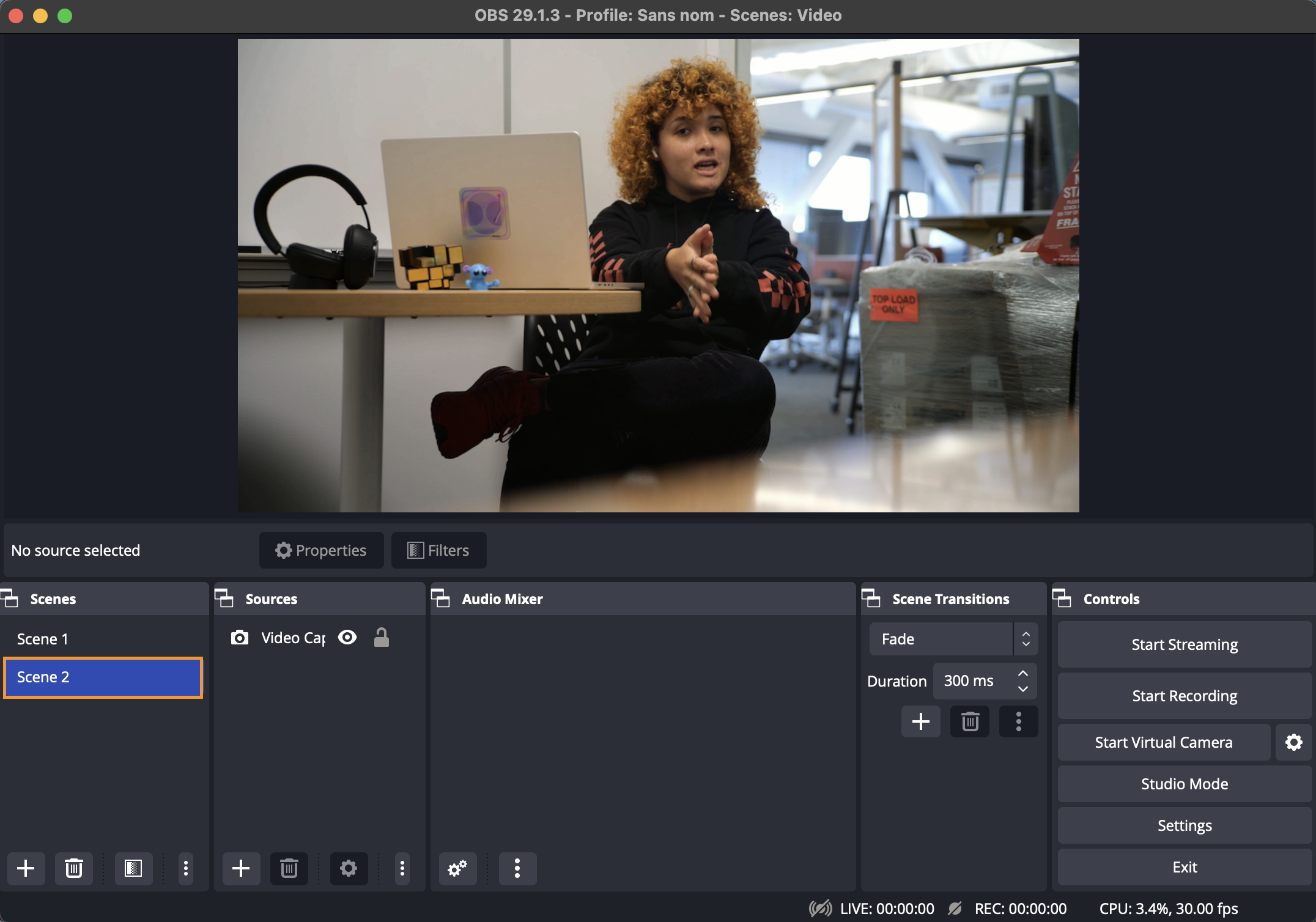Select Video Capture source in list
The height and width of the screenshot is (922, 1316).
click(x=292, y=638)
